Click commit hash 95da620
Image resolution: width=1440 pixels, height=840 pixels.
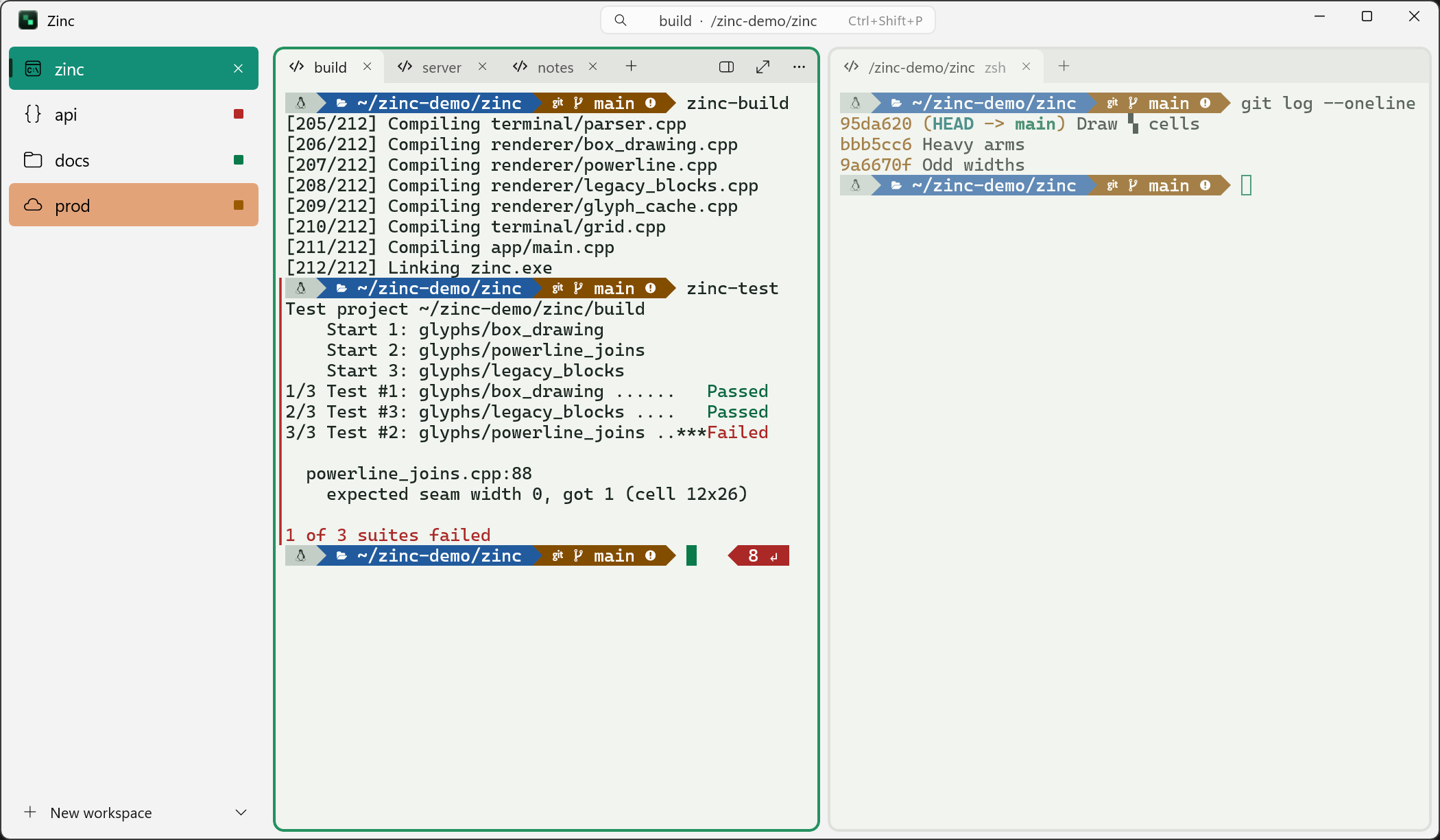pyautogui.click(x=876, y=124)
